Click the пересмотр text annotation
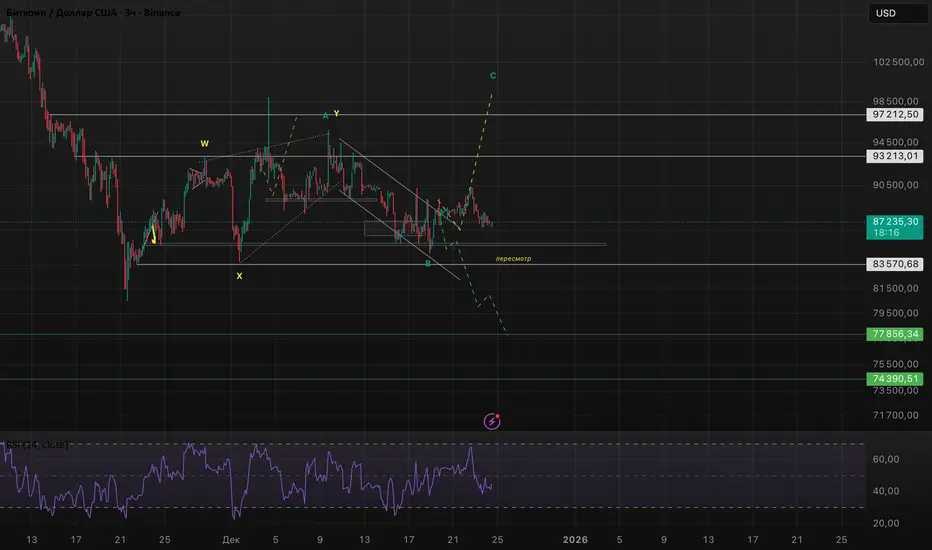 [514, 259]
